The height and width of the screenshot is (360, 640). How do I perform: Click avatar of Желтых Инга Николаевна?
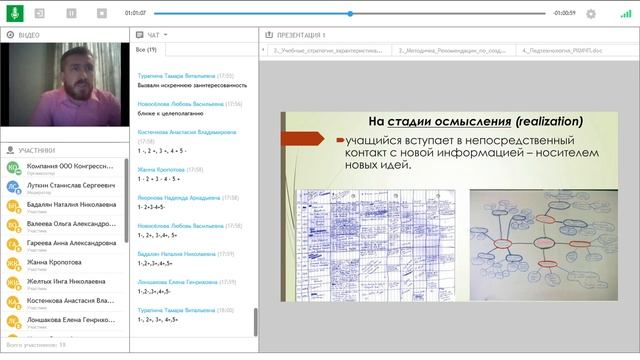(13, 283)
